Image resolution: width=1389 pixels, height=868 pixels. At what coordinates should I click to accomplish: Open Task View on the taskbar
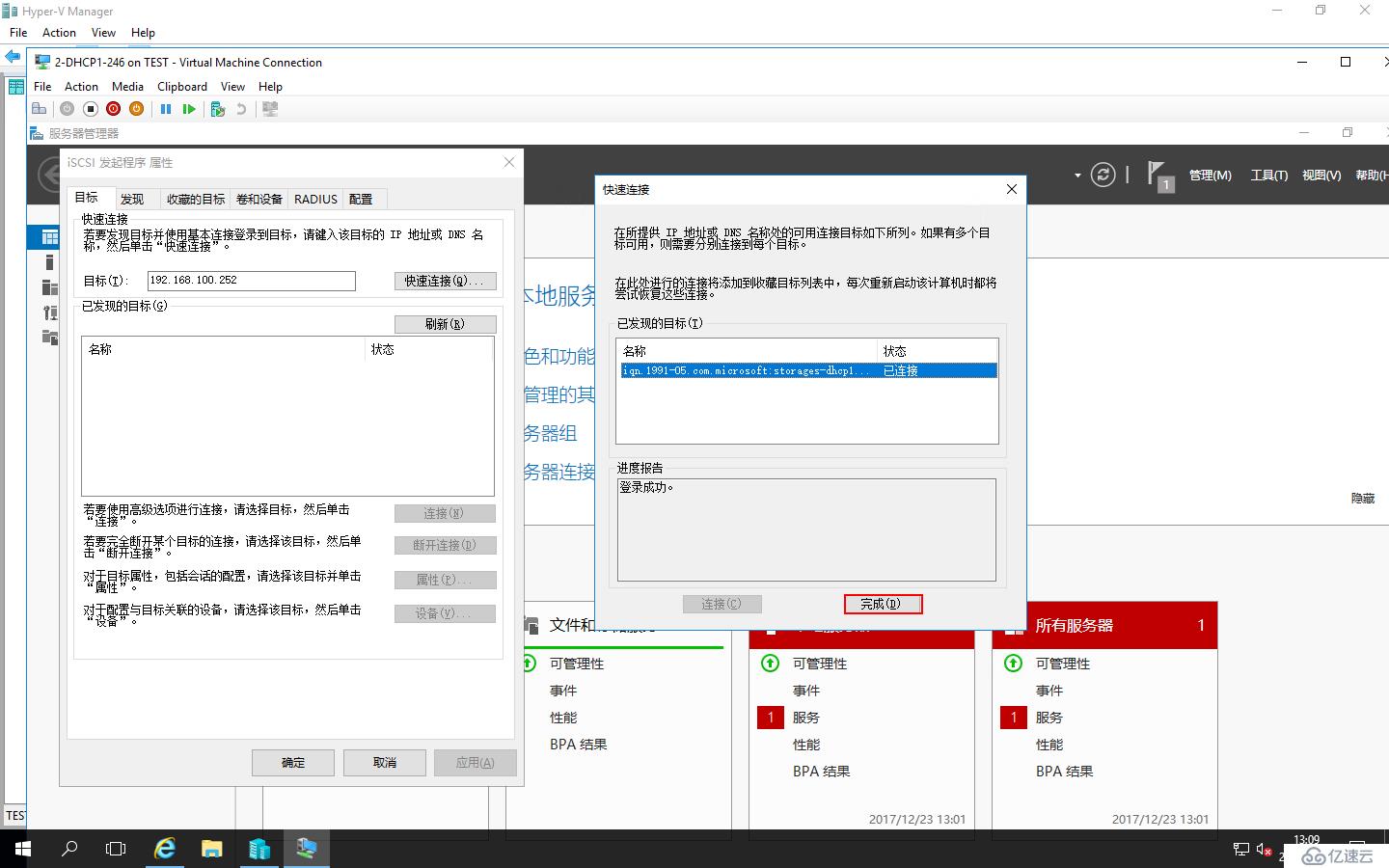pos(116,849)
